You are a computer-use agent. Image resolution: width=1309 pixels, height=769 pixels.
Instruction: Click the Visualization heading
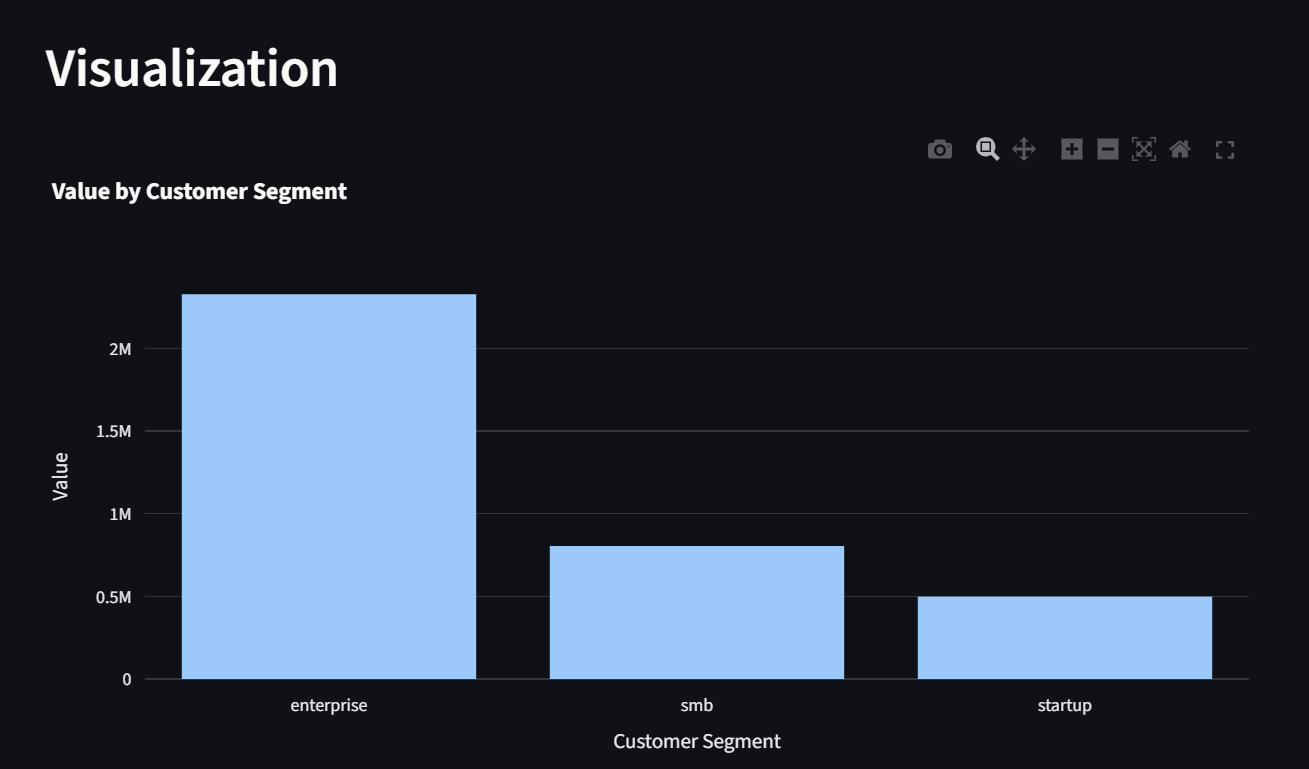point(192,68)
